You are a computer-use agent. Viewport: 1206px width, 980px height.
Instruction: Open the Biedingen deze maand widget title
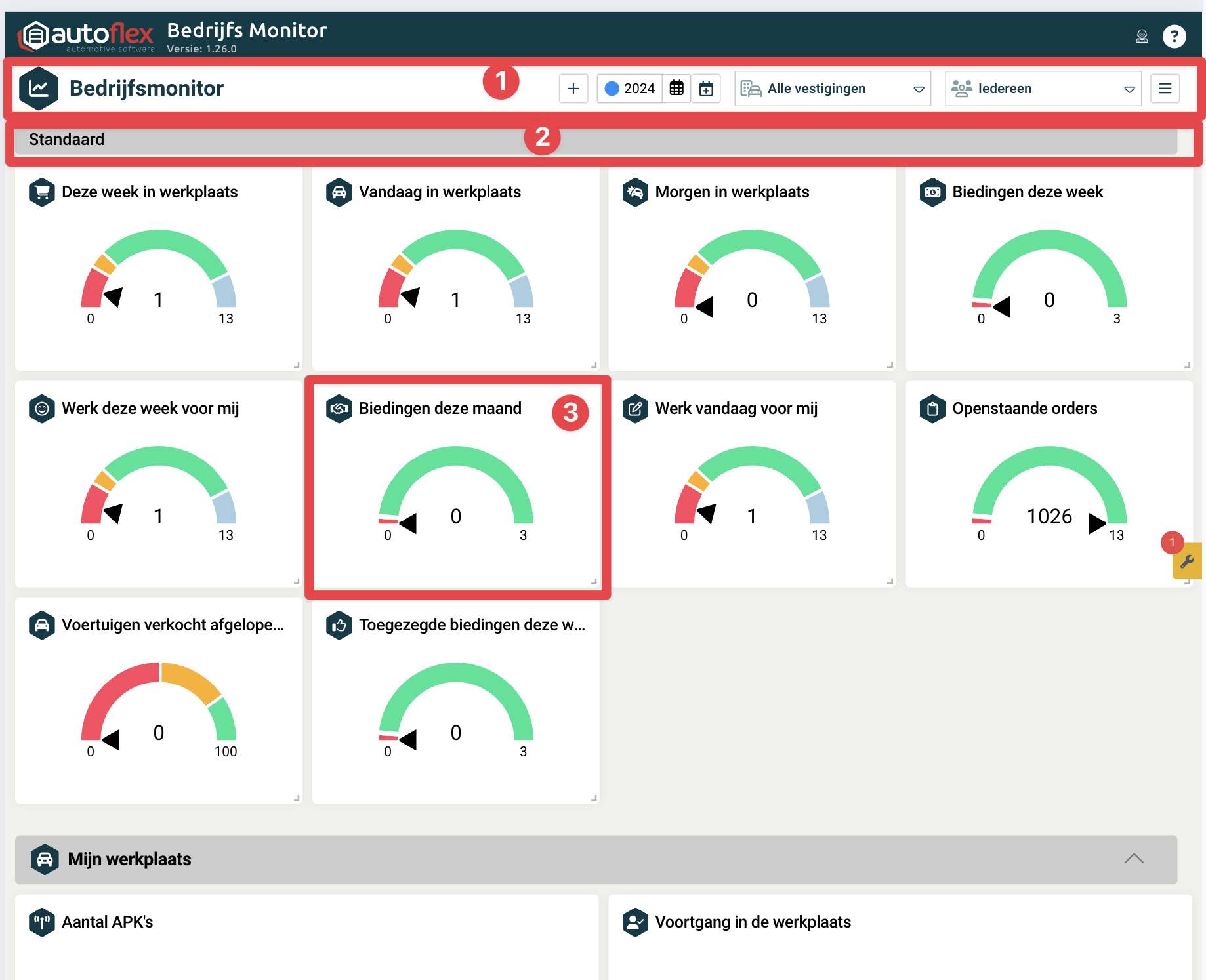[x=440, y=409]
